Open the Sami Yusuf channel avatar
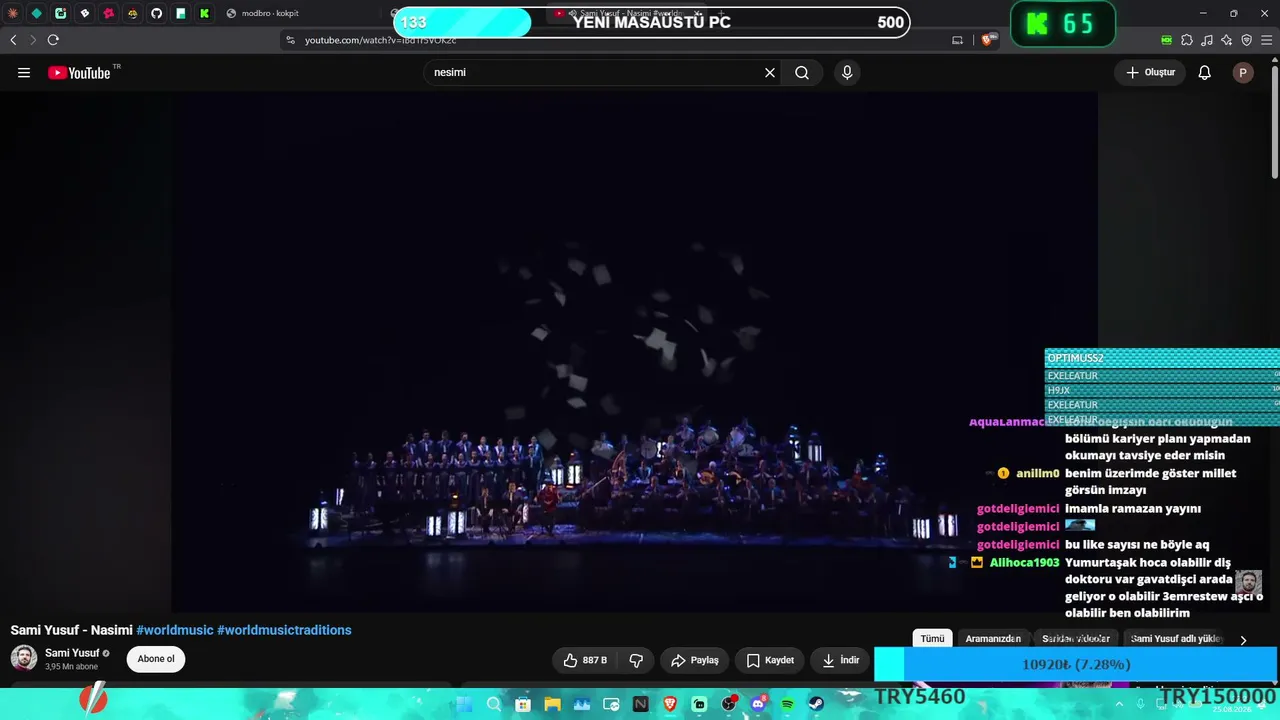The image size is (1280, 720). [24, 658]
